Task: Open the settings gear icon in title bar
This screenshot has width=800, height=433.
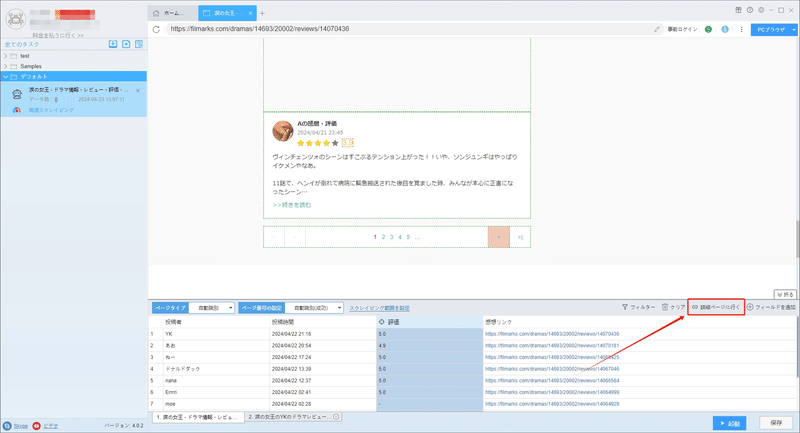Action: 761,10
